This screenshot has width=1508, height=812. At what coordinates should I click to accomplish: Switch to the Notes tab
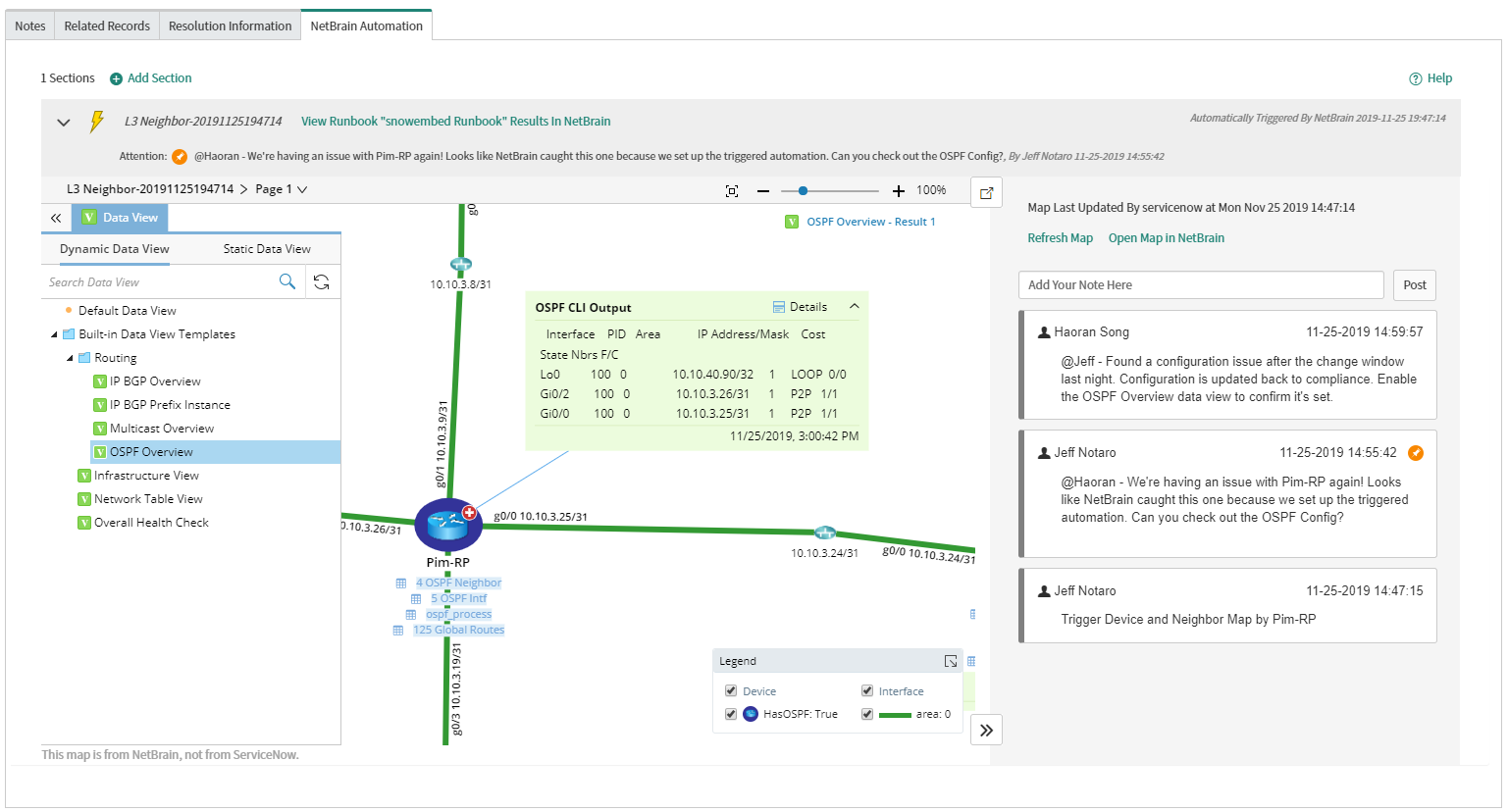coord(30,25)
